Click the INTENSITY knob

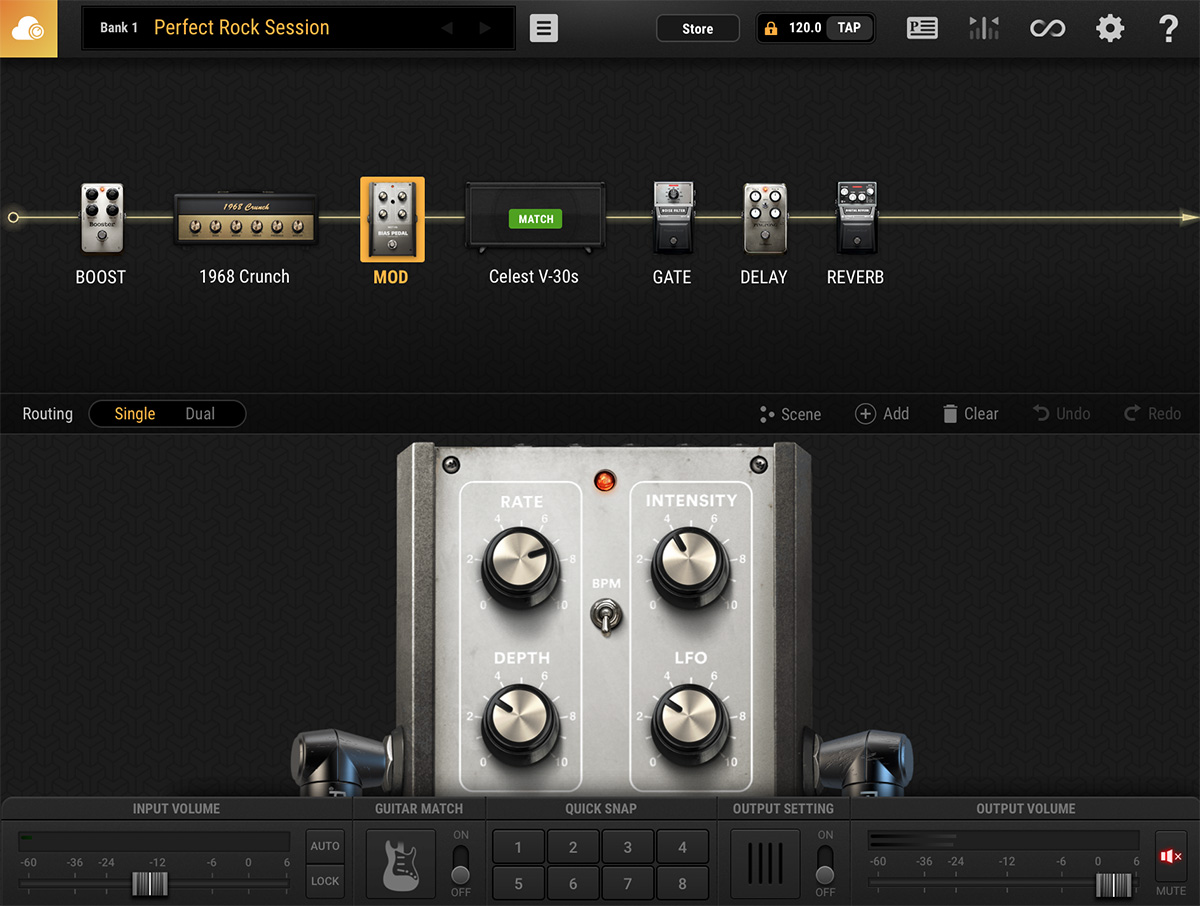pyautogui.click(x=691, y=567)
